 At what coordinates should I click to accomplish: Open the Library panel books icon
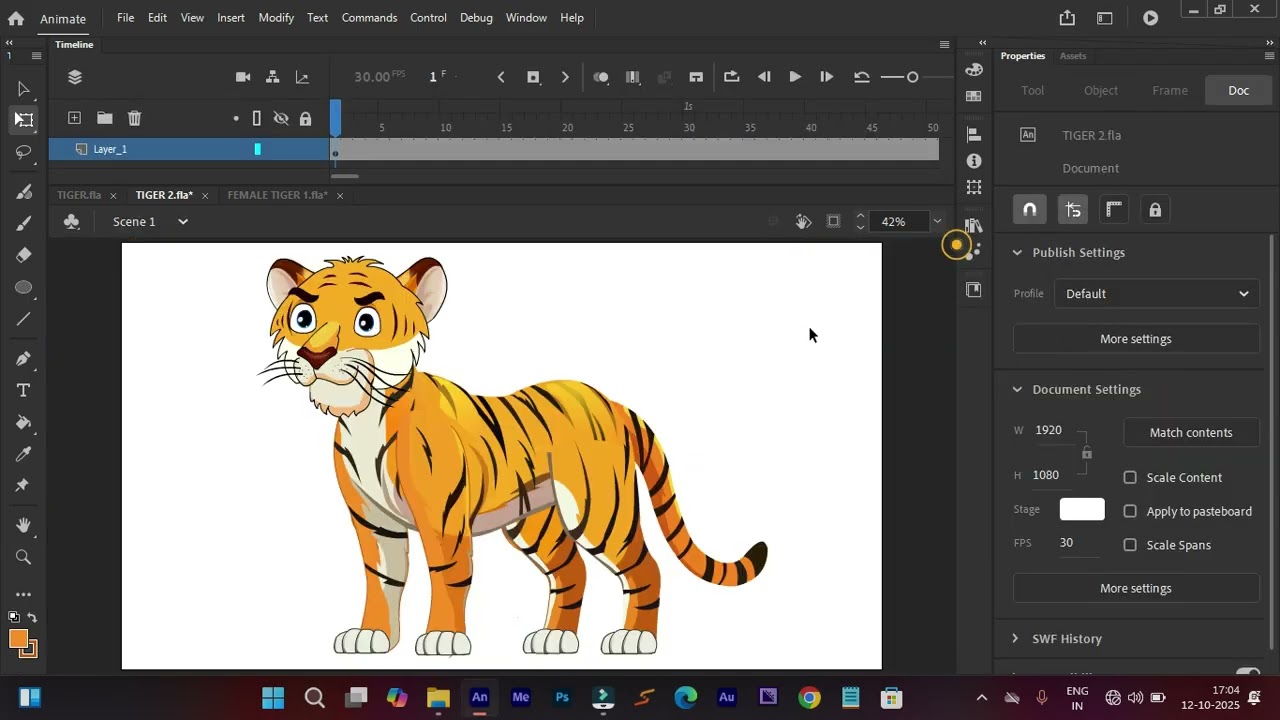[974, 226]
